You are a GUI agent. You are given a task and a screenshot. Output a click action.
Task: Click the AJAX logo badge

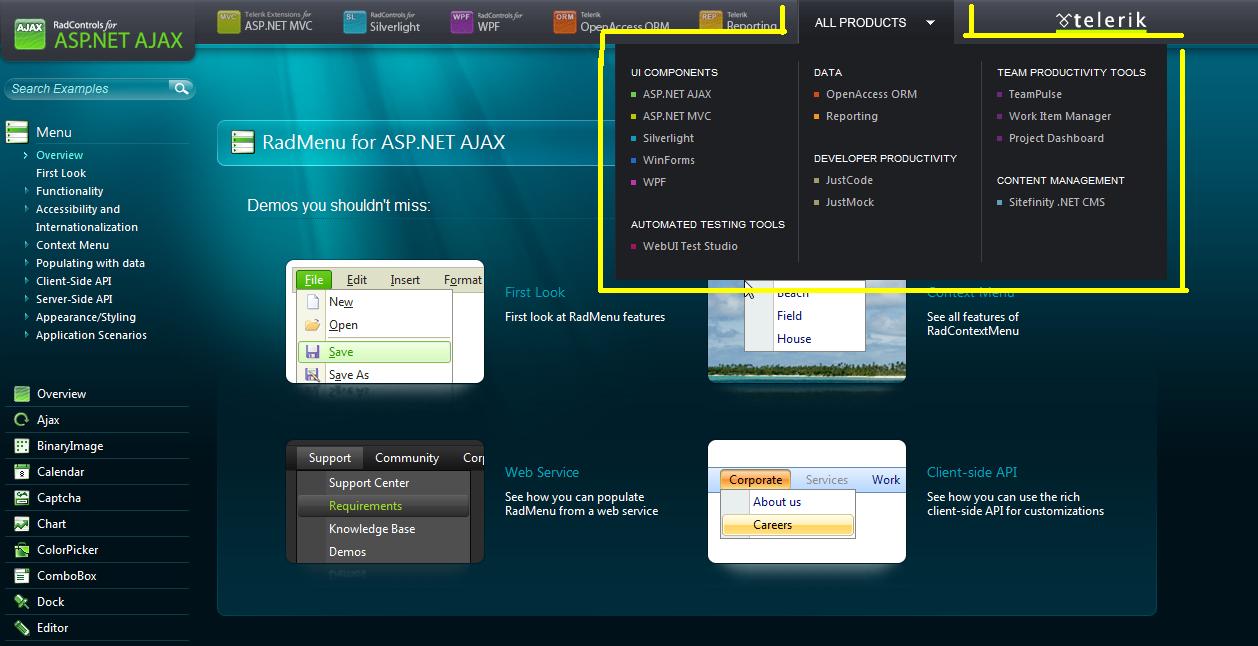tap(30, 35)
